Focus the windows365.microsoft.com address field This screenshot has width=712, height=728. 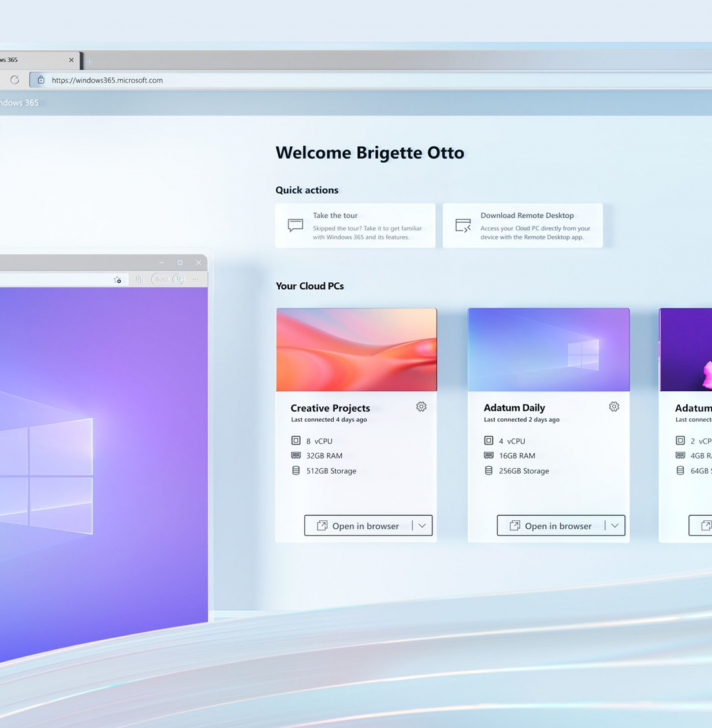[x=370, y=80]
